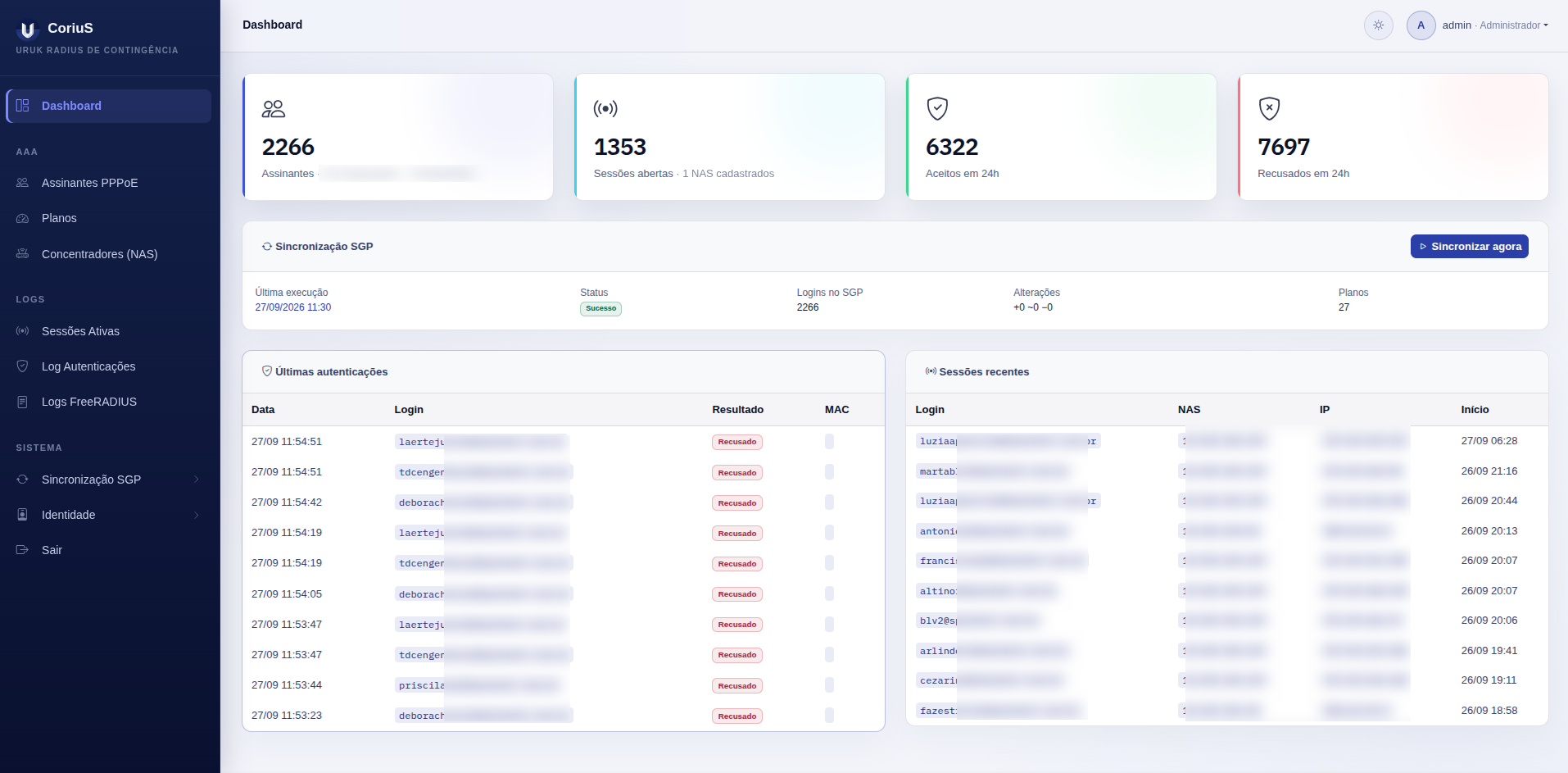Click the sync icon beside Sincronização SGP heading
The height and width of the screenshot is (773, 1568).
pyautogui.click(x=267, y=247)
